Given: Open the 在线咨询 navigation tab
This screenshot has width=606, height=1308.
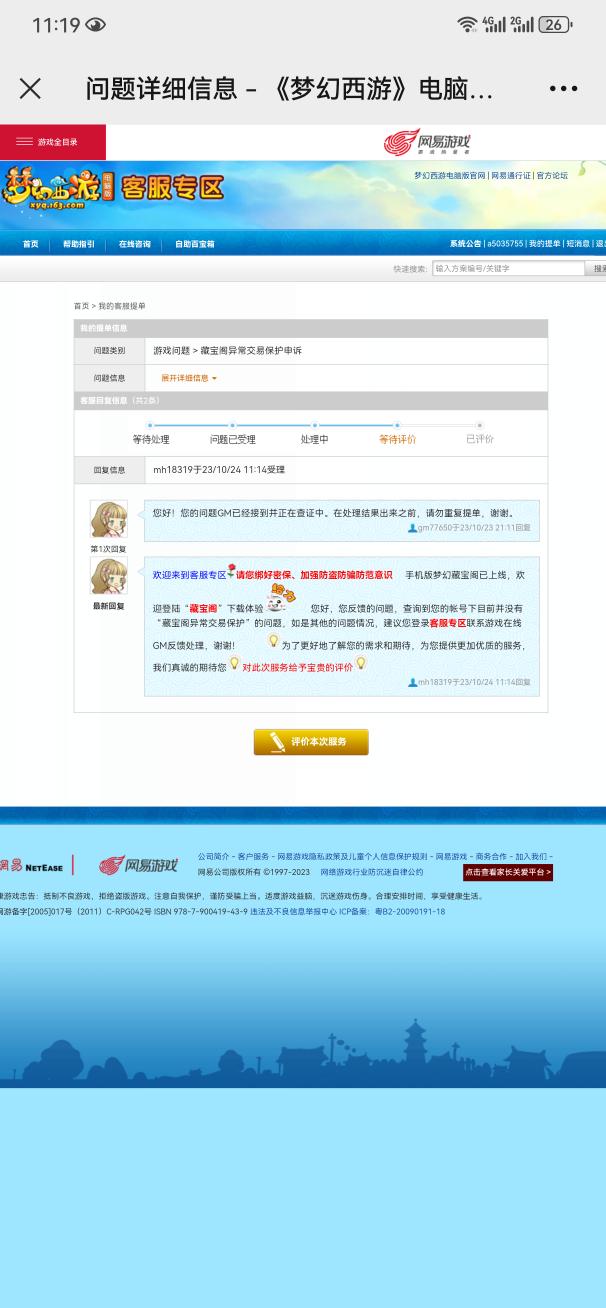Looking at the screenshot, I should [x=134, y=244].
